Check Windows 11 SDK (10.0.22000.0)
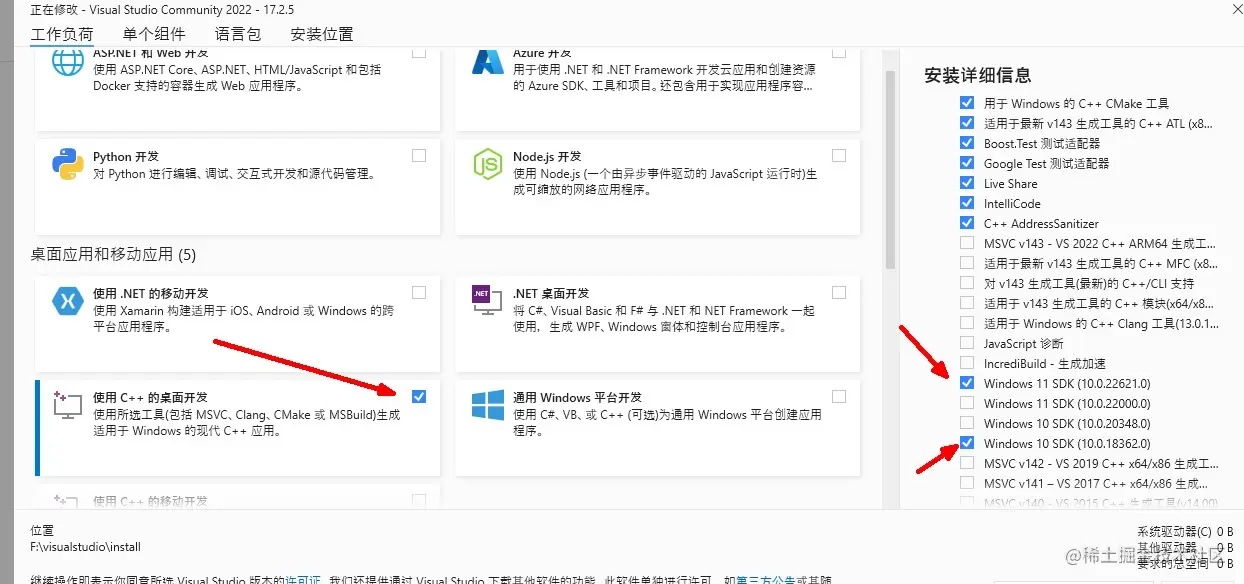 pos(967,403)
